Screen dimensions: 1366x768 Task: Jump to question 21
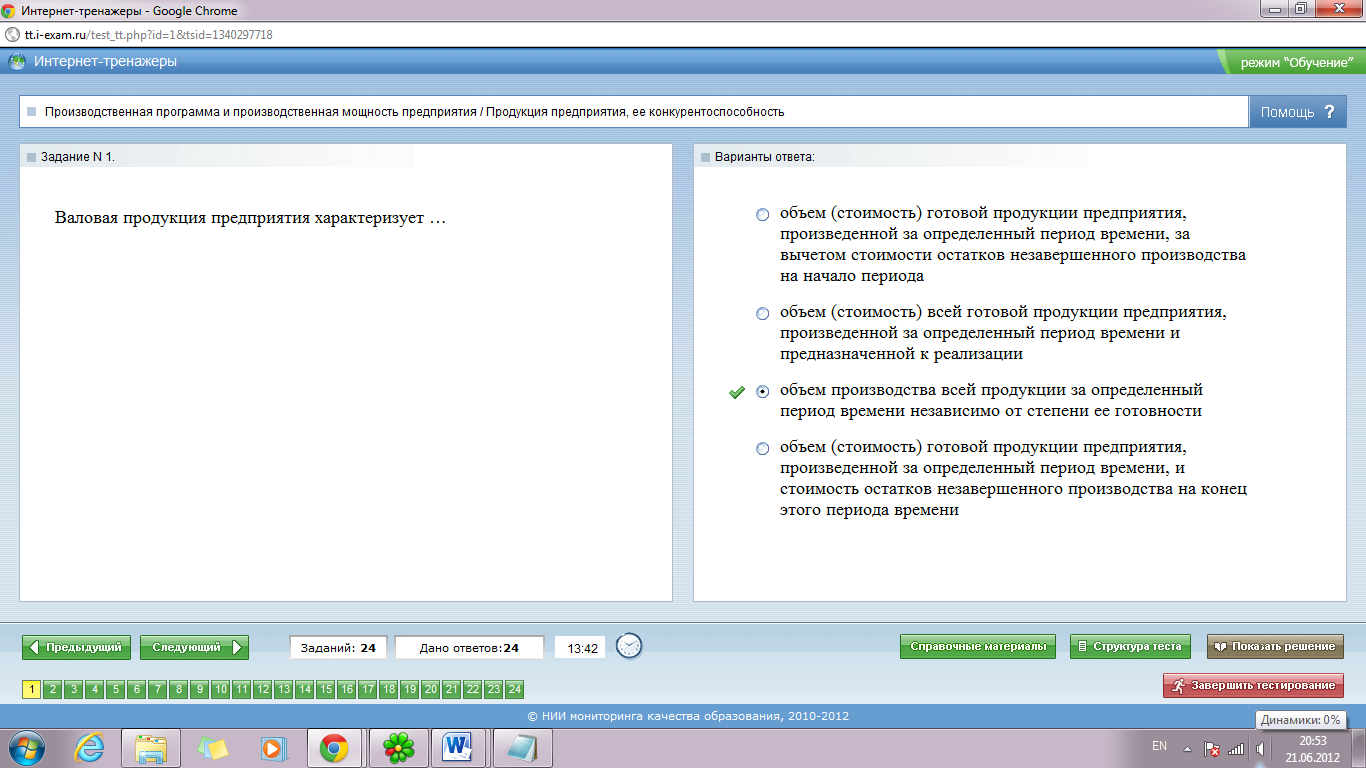451,689
